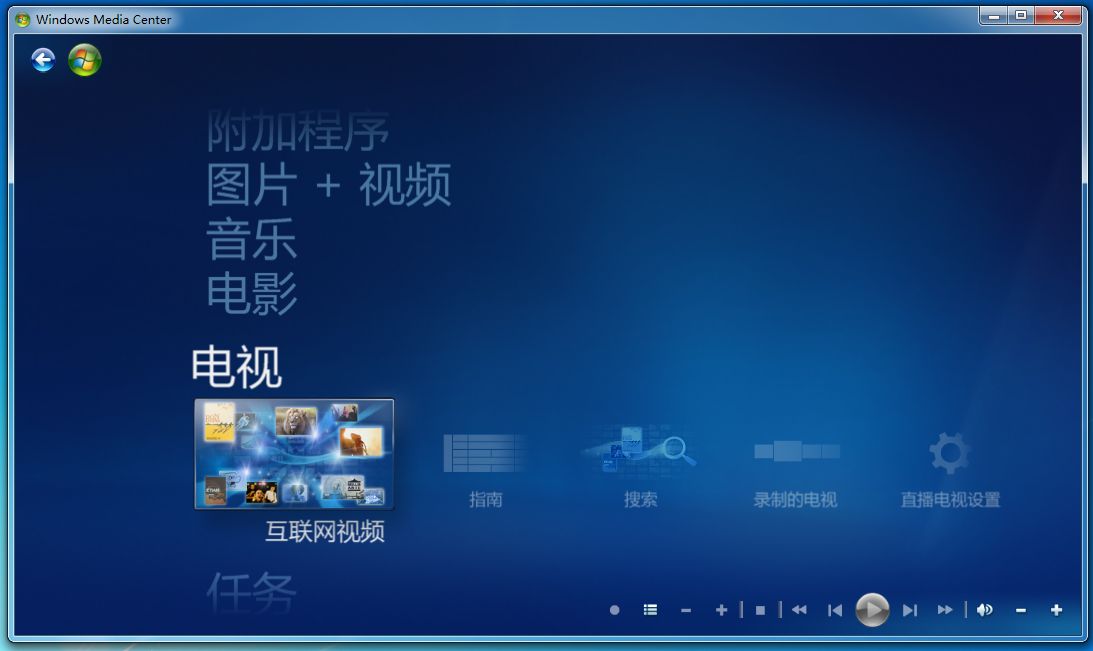Click the 直播电视设置 label text
The height and width of the screenshot is (651, 1093).
pyautogui.click(x=950, y=500)
